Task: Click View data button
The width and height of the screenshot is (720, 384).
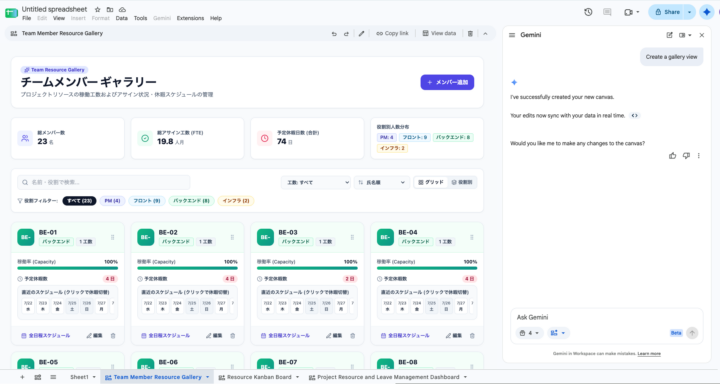Action: pos(439,34)
